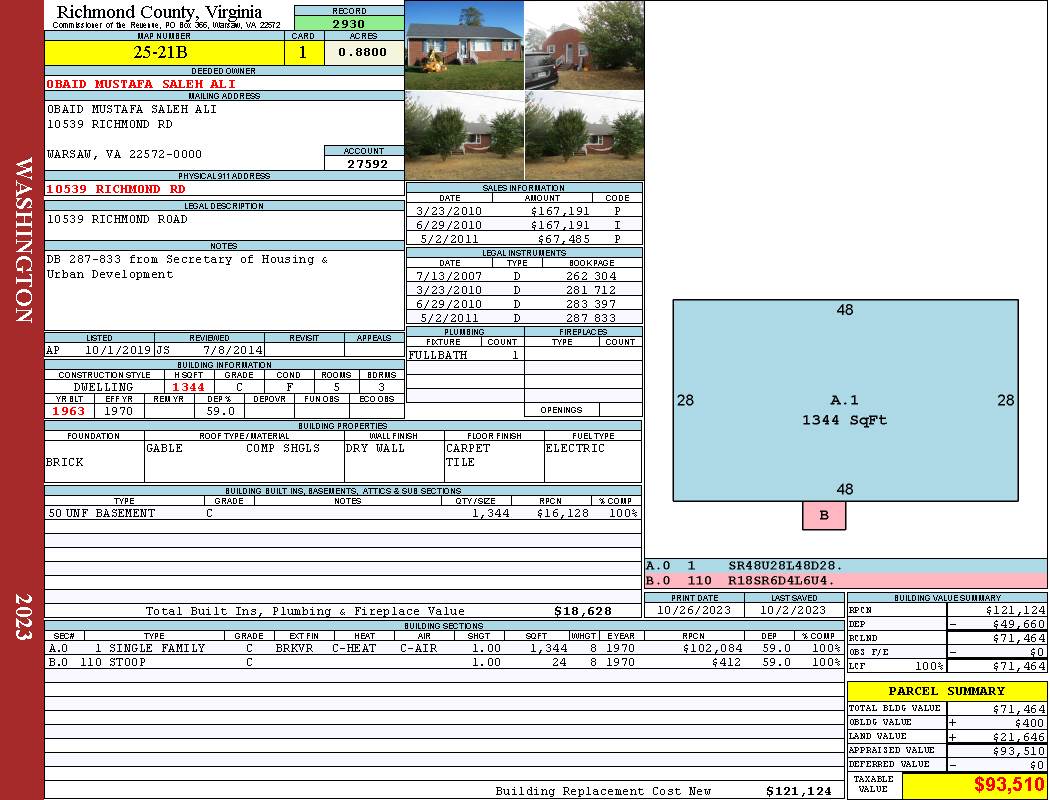Click reviewed date 7/8/2014
The height and width of the screenshot is (800, 1050).
[x=233, y=349]
